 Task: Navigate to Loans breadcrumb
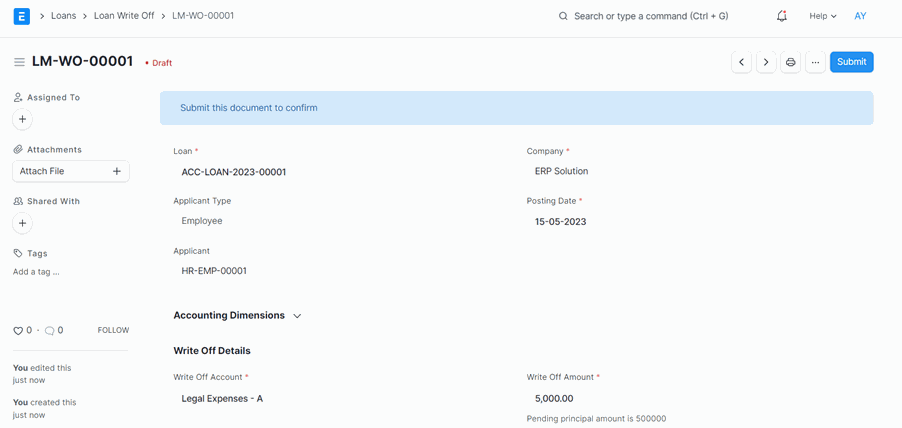(x=63, y=16)
